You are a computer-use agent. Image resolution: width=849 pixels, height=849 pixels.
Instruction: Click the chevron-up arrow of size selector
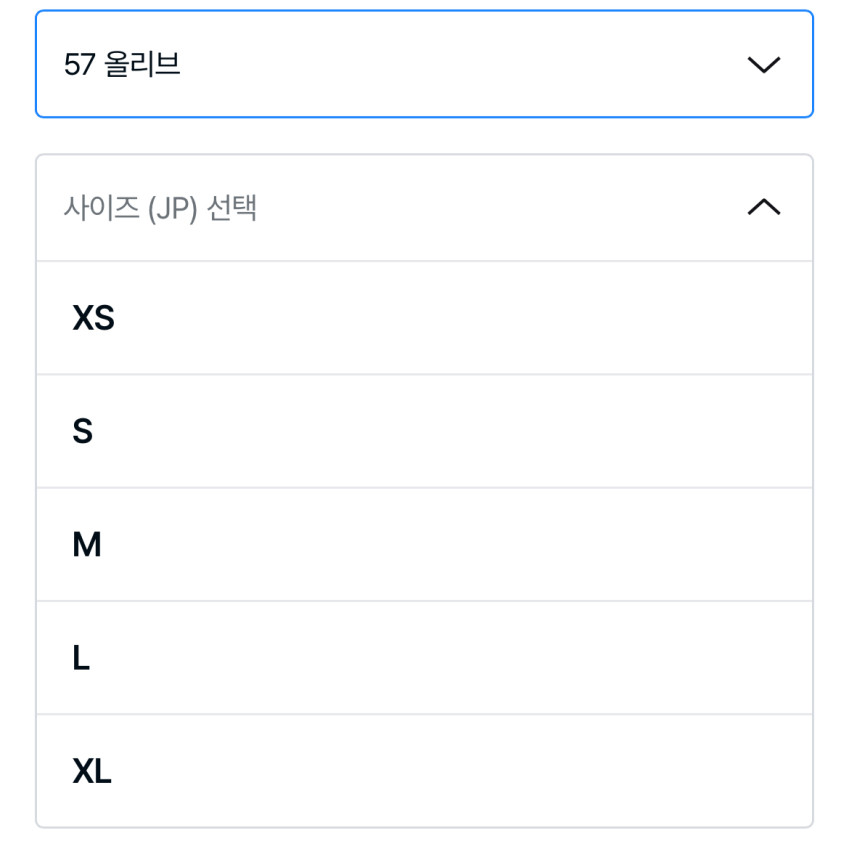tap(763, 207)
